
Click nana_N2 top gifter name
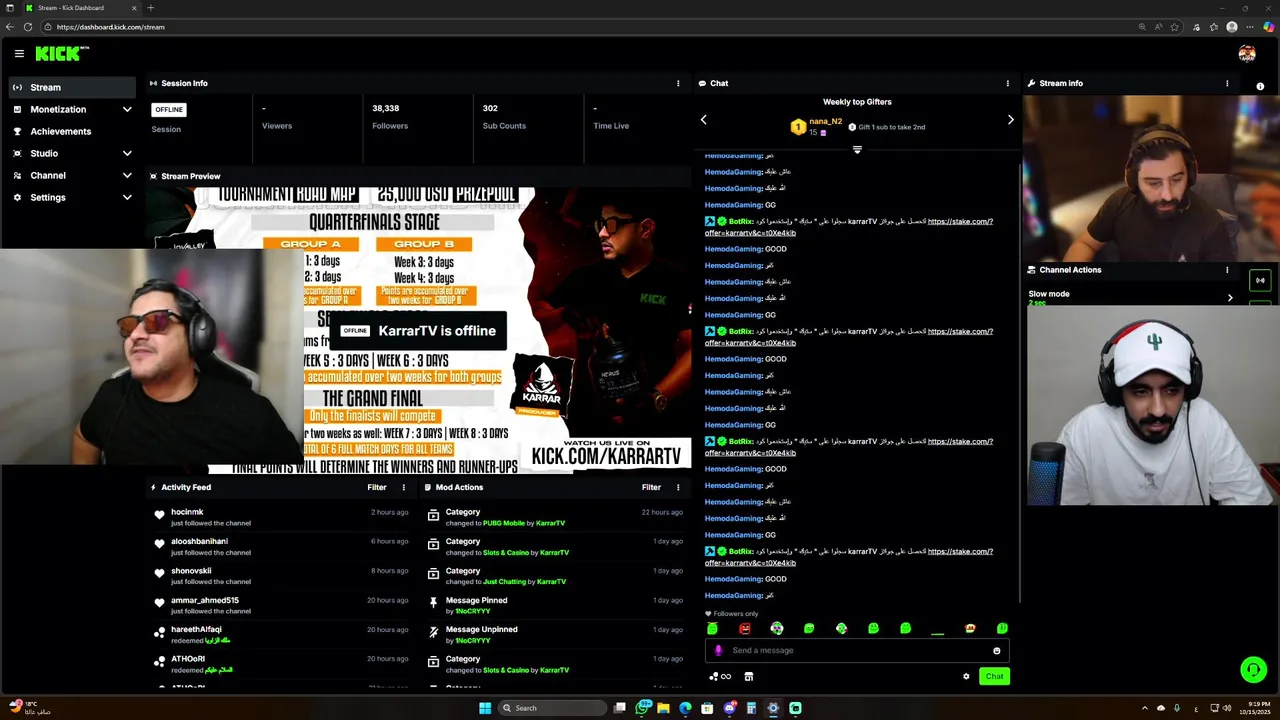825,122
